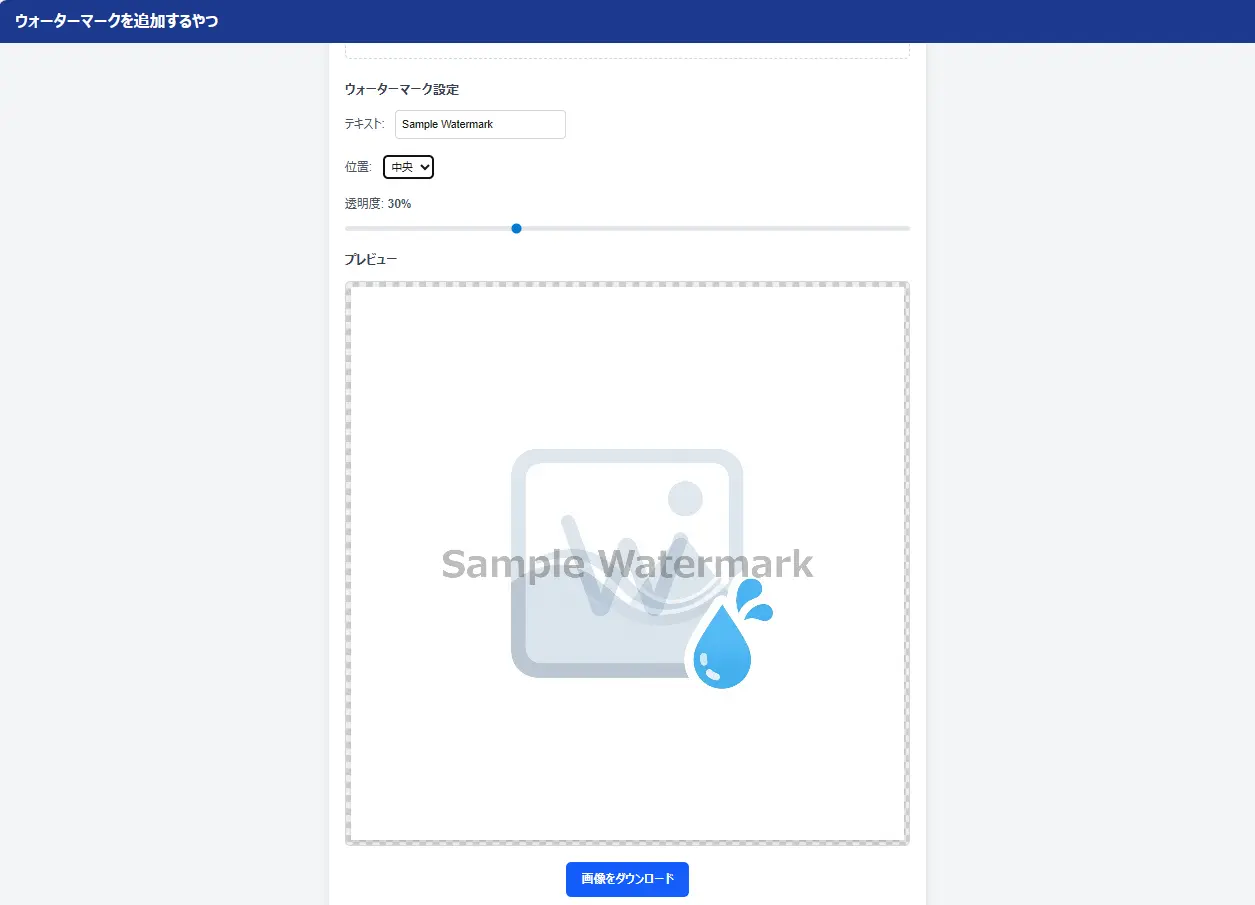Click the 位置 label
Screen dimensions: 1255x905
(357, 167)
